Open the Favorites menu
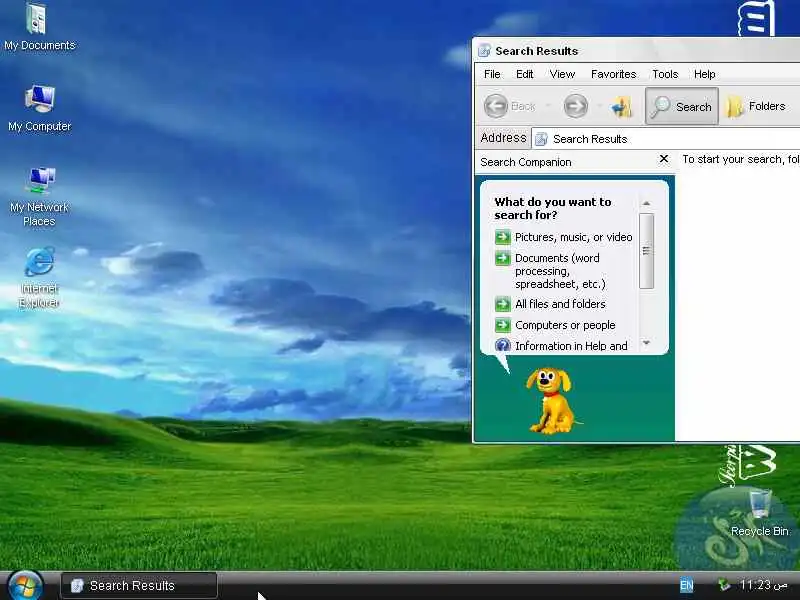Image resolution: width=800 pixels, height=600 pixels. click(613, 74)
